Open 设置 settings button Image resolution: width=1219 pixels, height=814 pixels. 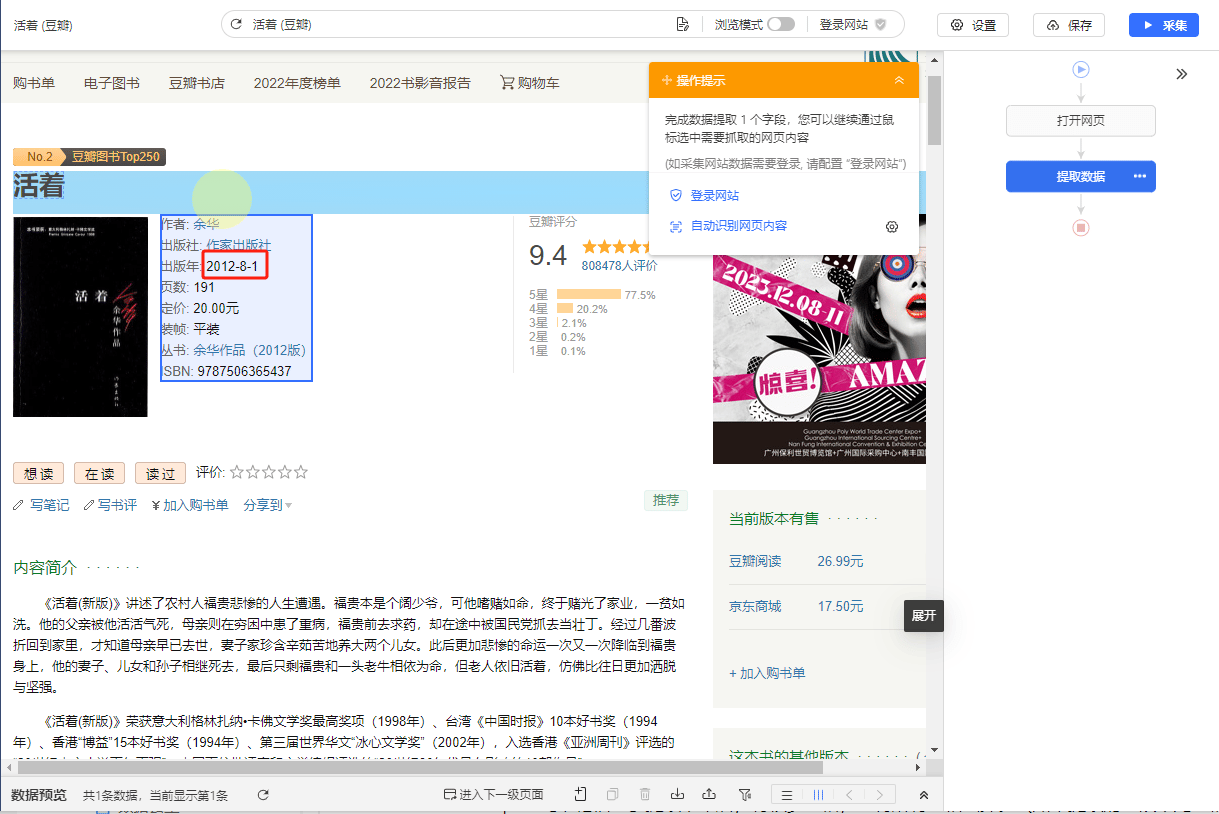pyautogui.click(x=973, y=25)
